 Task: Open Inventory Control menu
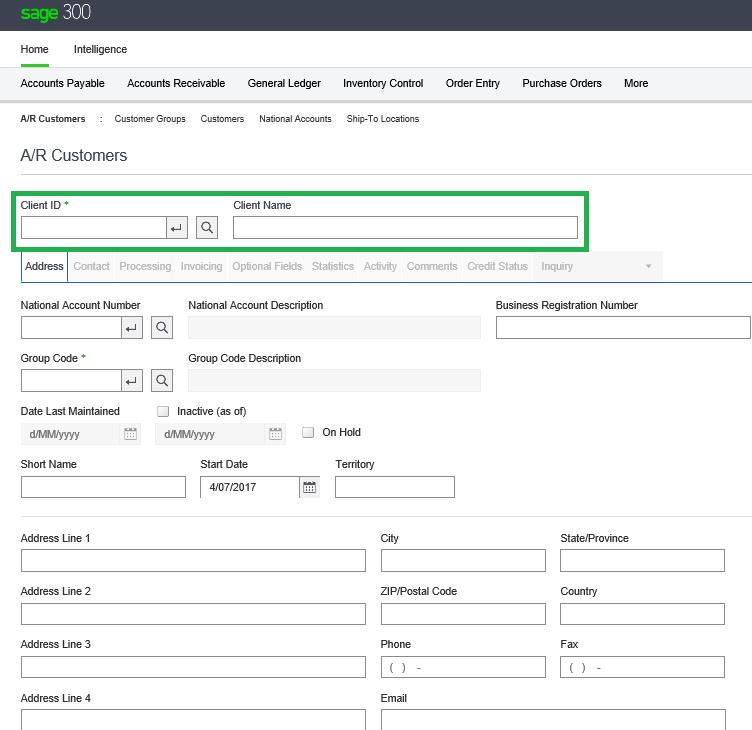[x=383, y=83]
